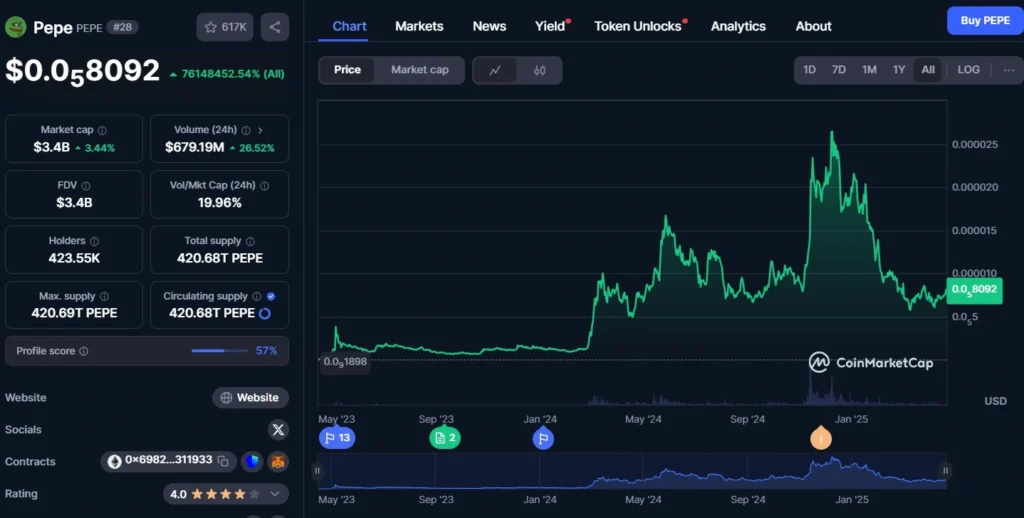Expand Volume (24h) details arrow
The image size is (1024, 518).
pos(260,130)
